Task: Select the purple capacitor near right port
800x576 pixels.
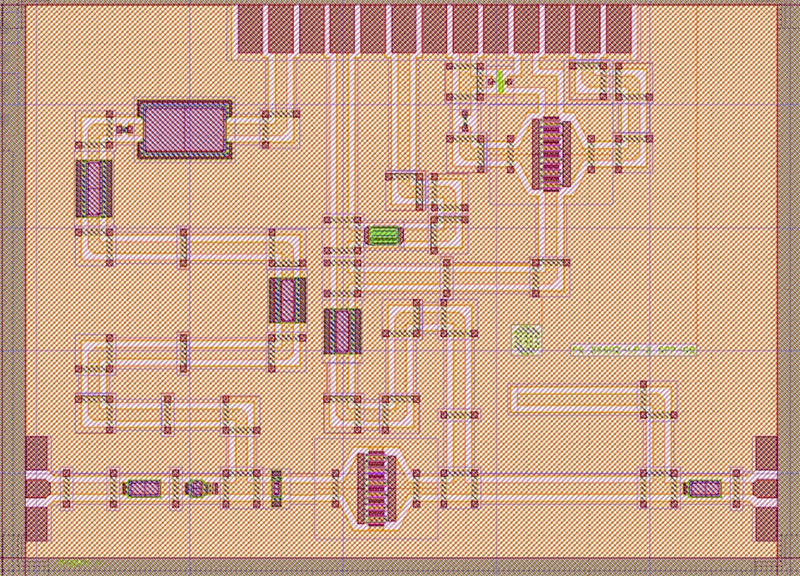Action: [704, 488]
